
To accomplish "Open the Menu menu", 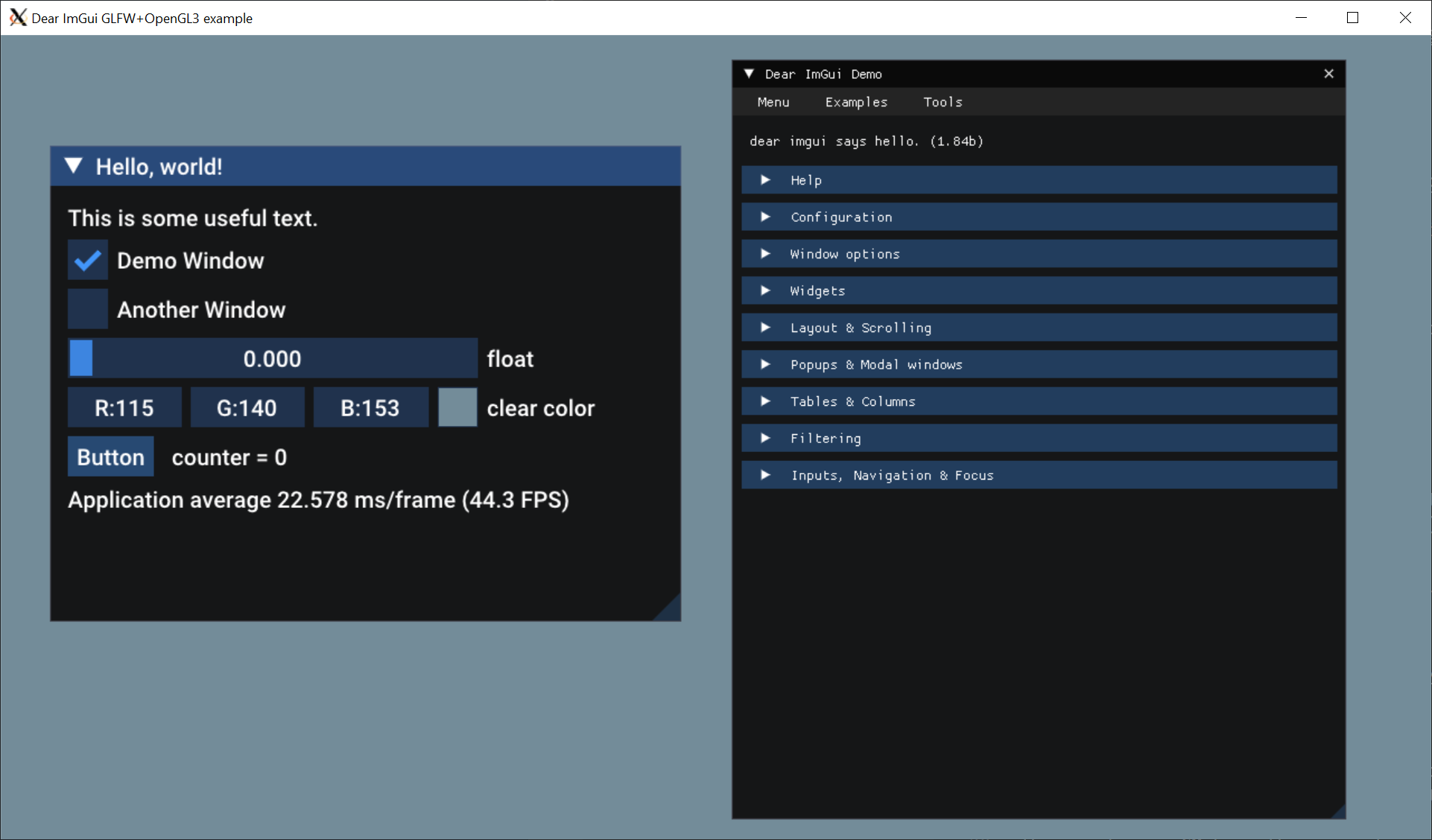I will (773, 102).
